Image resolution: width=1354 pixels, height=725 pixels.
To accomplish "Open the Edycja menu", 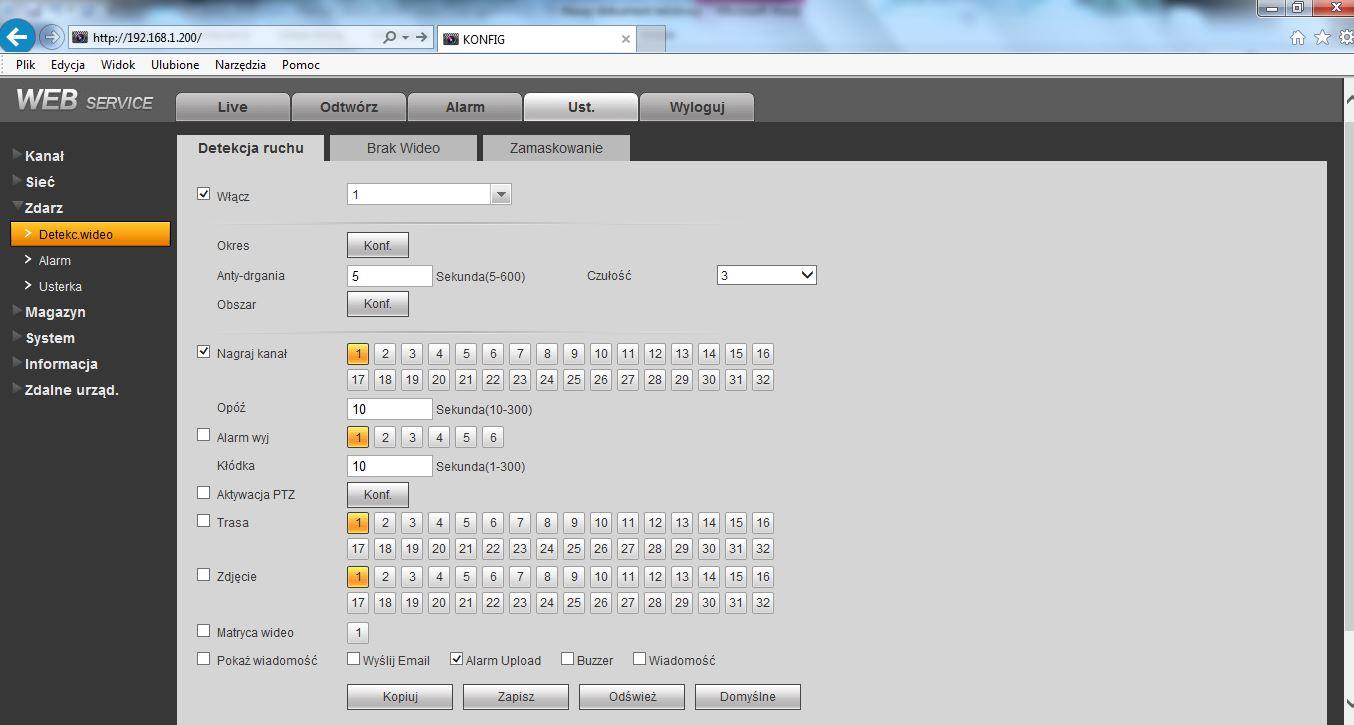I will 68,65.
